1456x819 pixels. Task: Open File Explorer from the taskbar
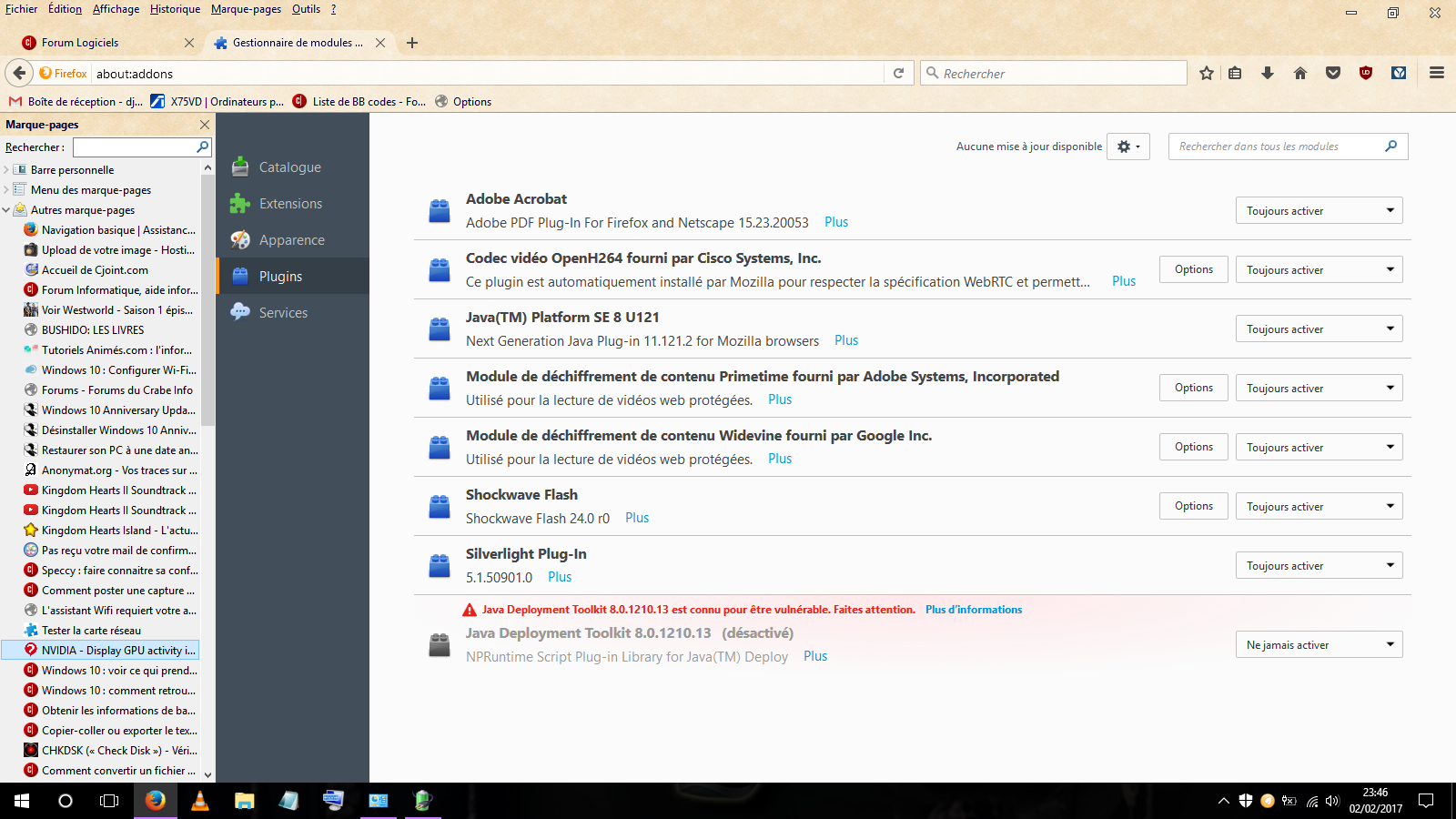click(244, 801)
